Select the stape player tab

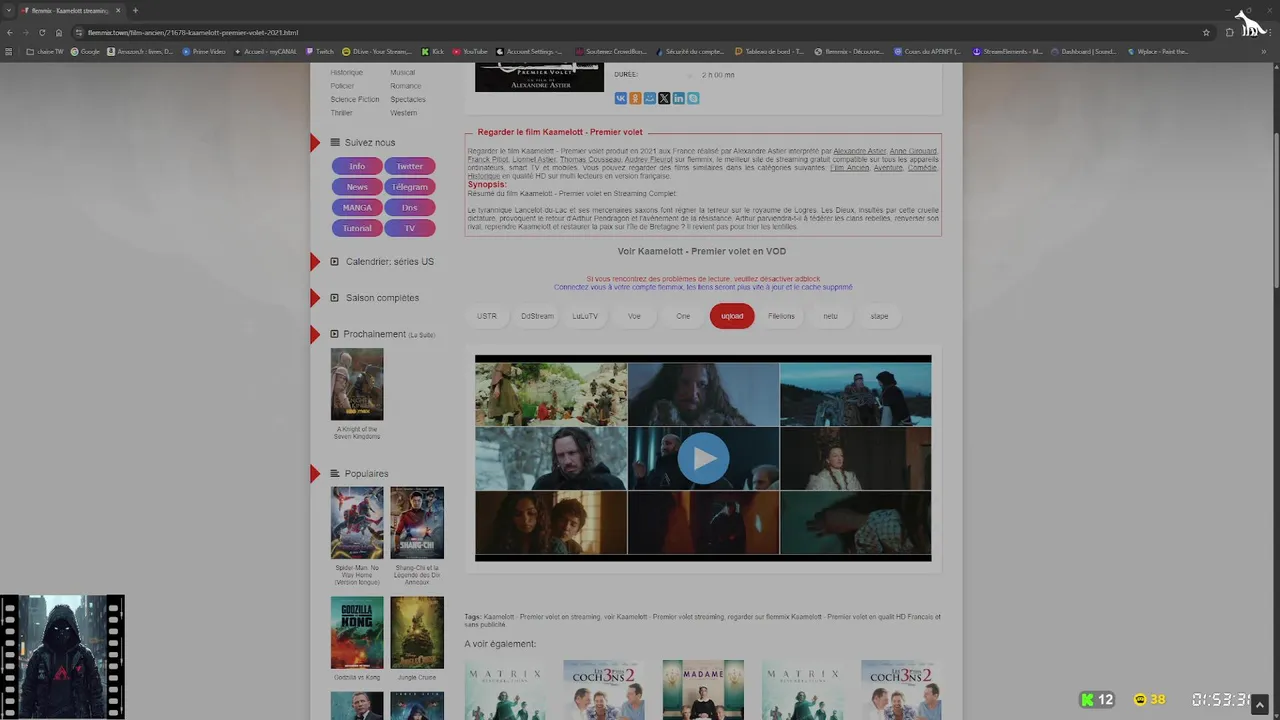click(x=879, y=316)
